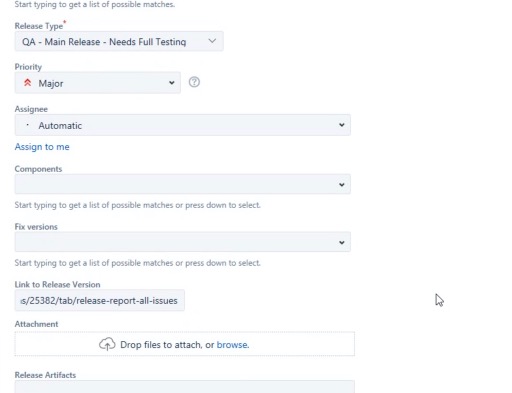512x393 pixels.
Task: Click the Release Artifacts label
Action: pos(45,375)
